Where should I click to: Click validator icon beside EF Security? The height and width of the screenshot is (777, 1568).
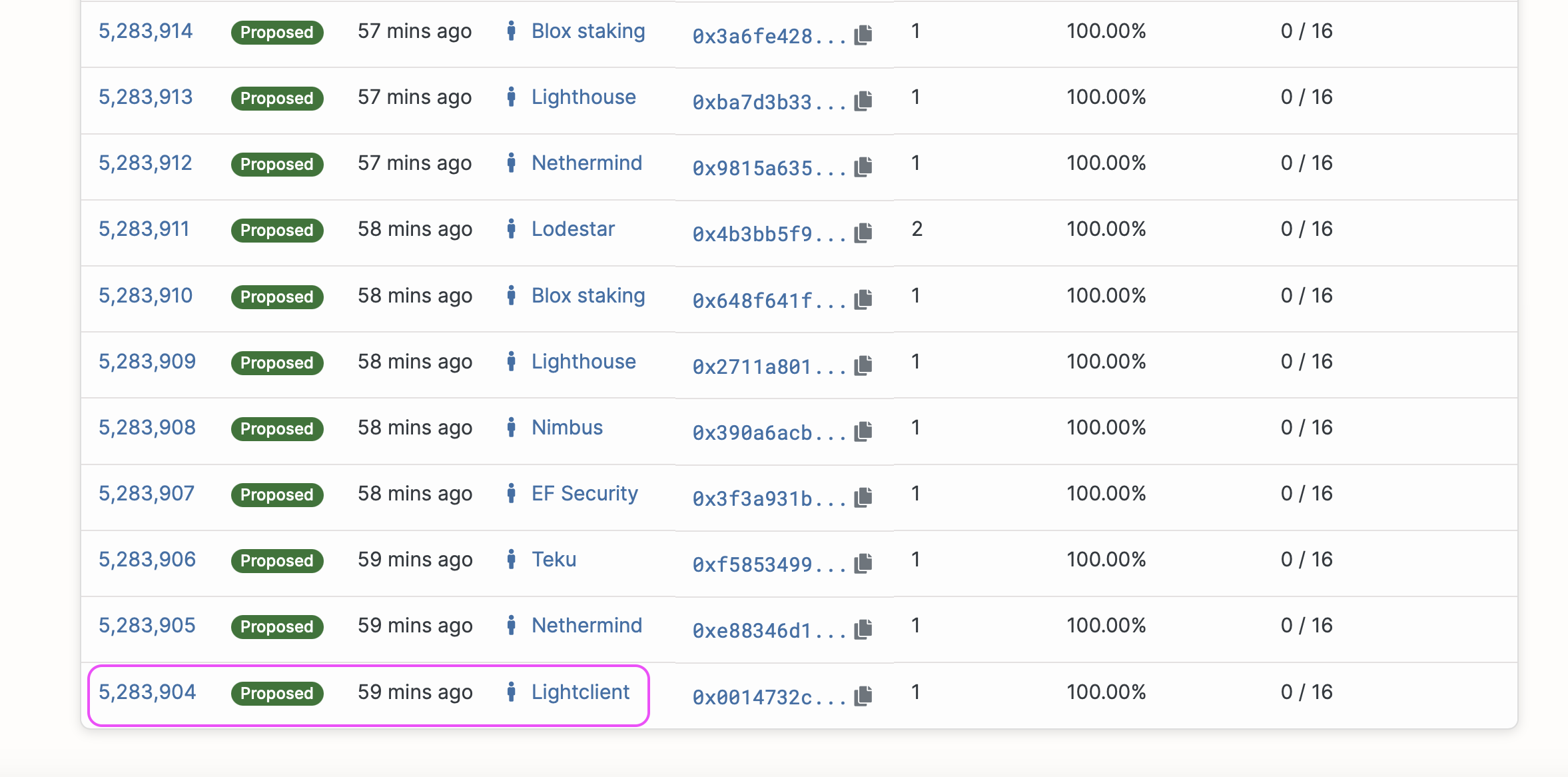511,493
